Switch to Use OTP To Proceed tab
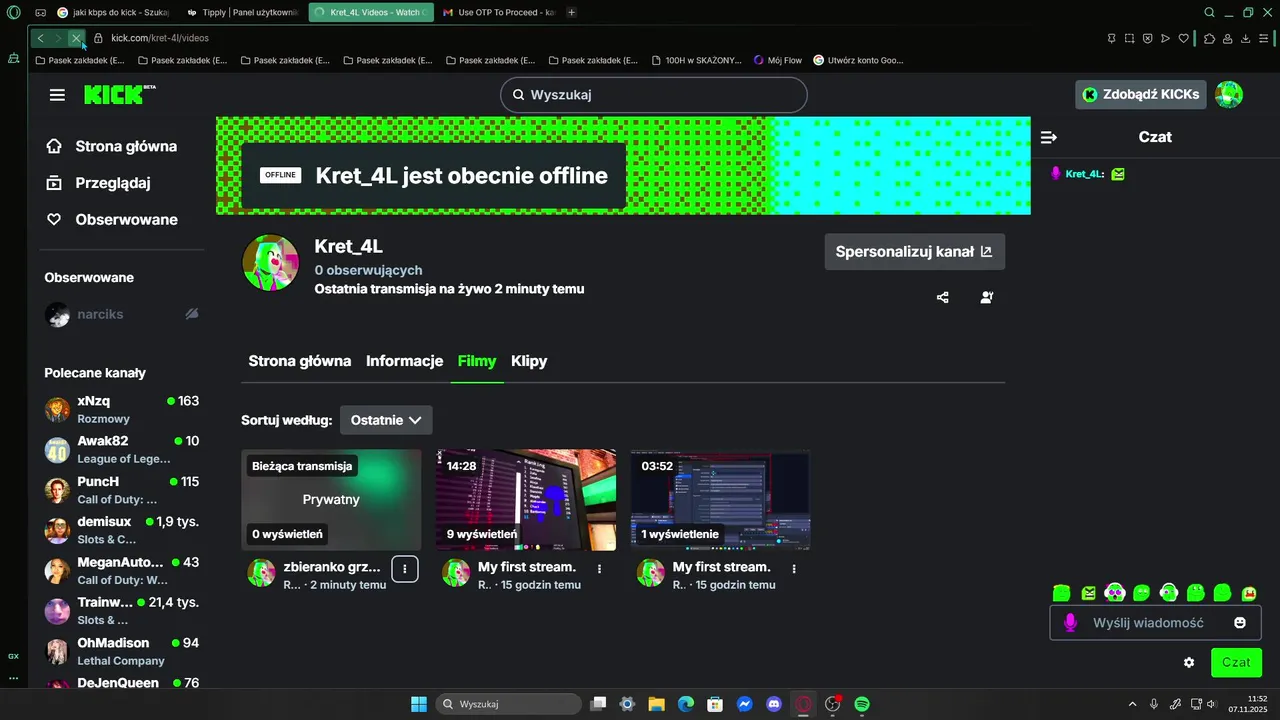The height and width of the screenshot is (720, 1280). click(498, 12)
